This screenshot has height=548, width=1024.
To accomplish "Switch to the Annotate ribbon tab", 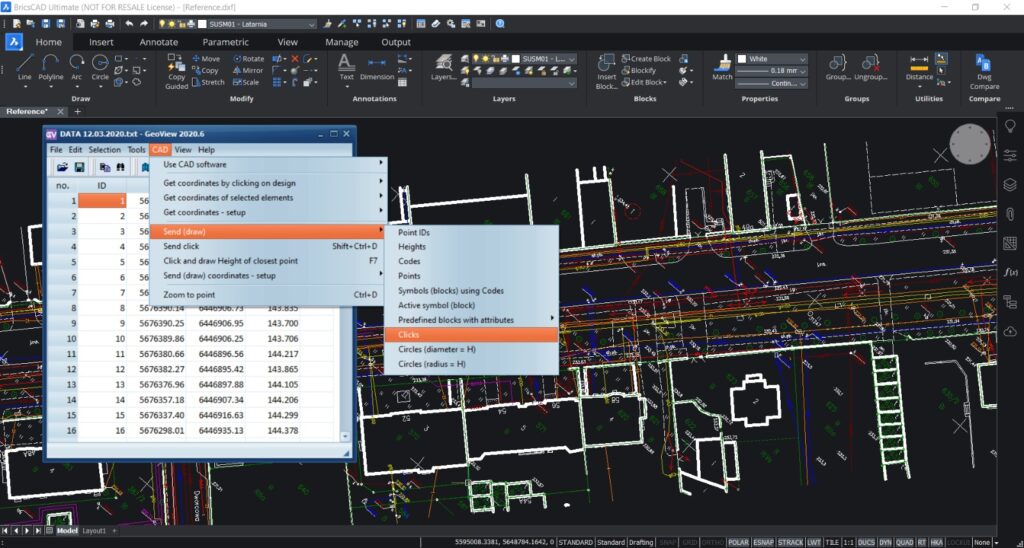I will [159, 42].
